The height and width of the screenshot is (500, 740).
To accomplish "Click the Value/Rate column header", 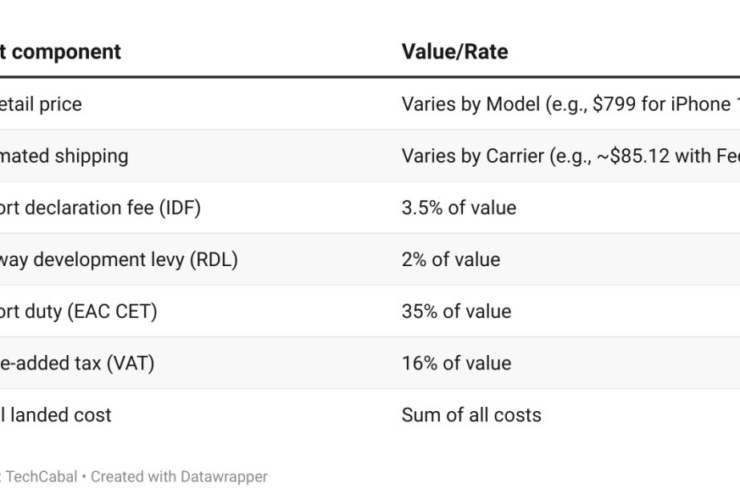I will click(454, 51).
